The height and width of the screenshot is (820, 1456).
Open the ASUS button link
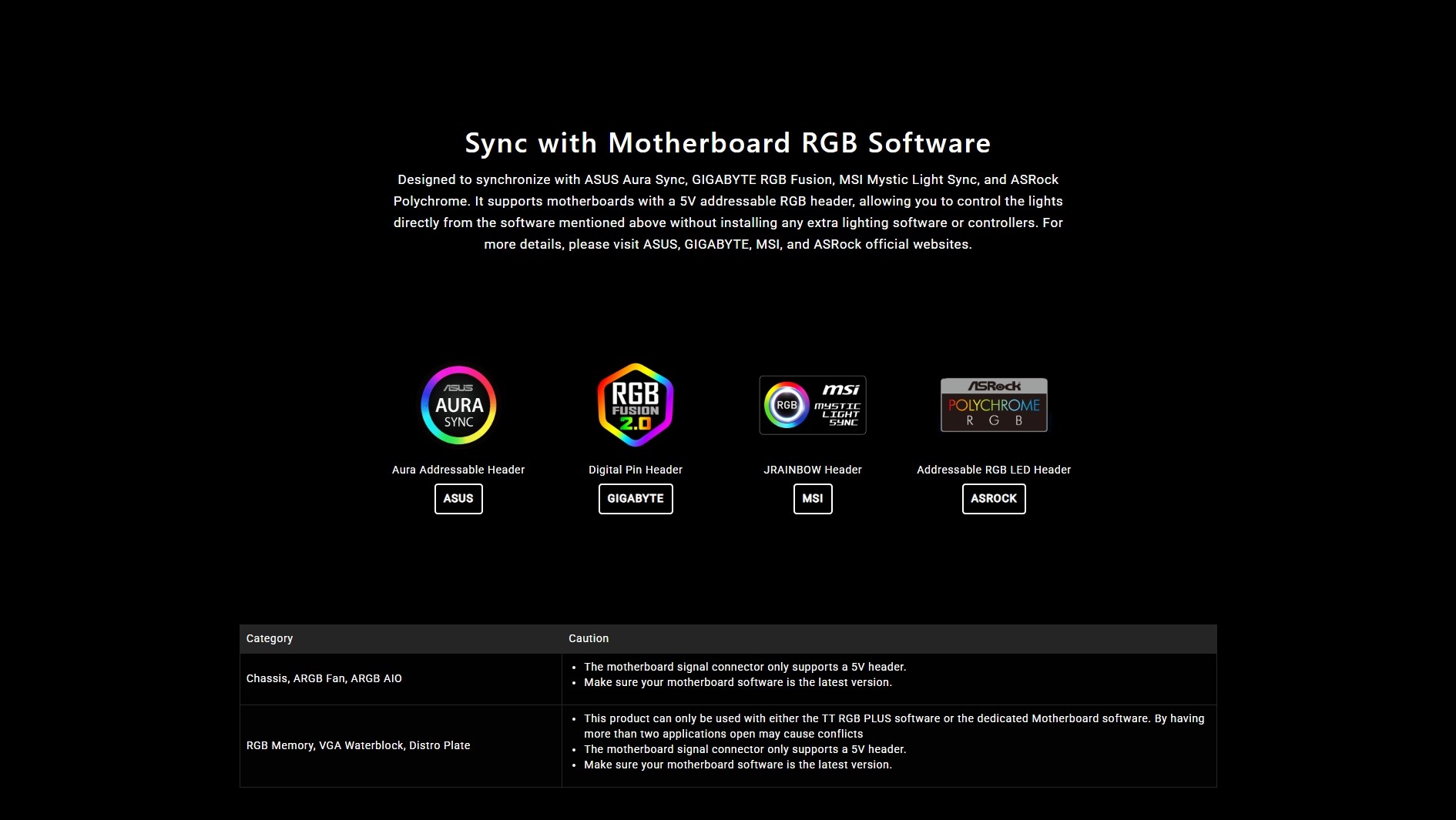(458, 499)
